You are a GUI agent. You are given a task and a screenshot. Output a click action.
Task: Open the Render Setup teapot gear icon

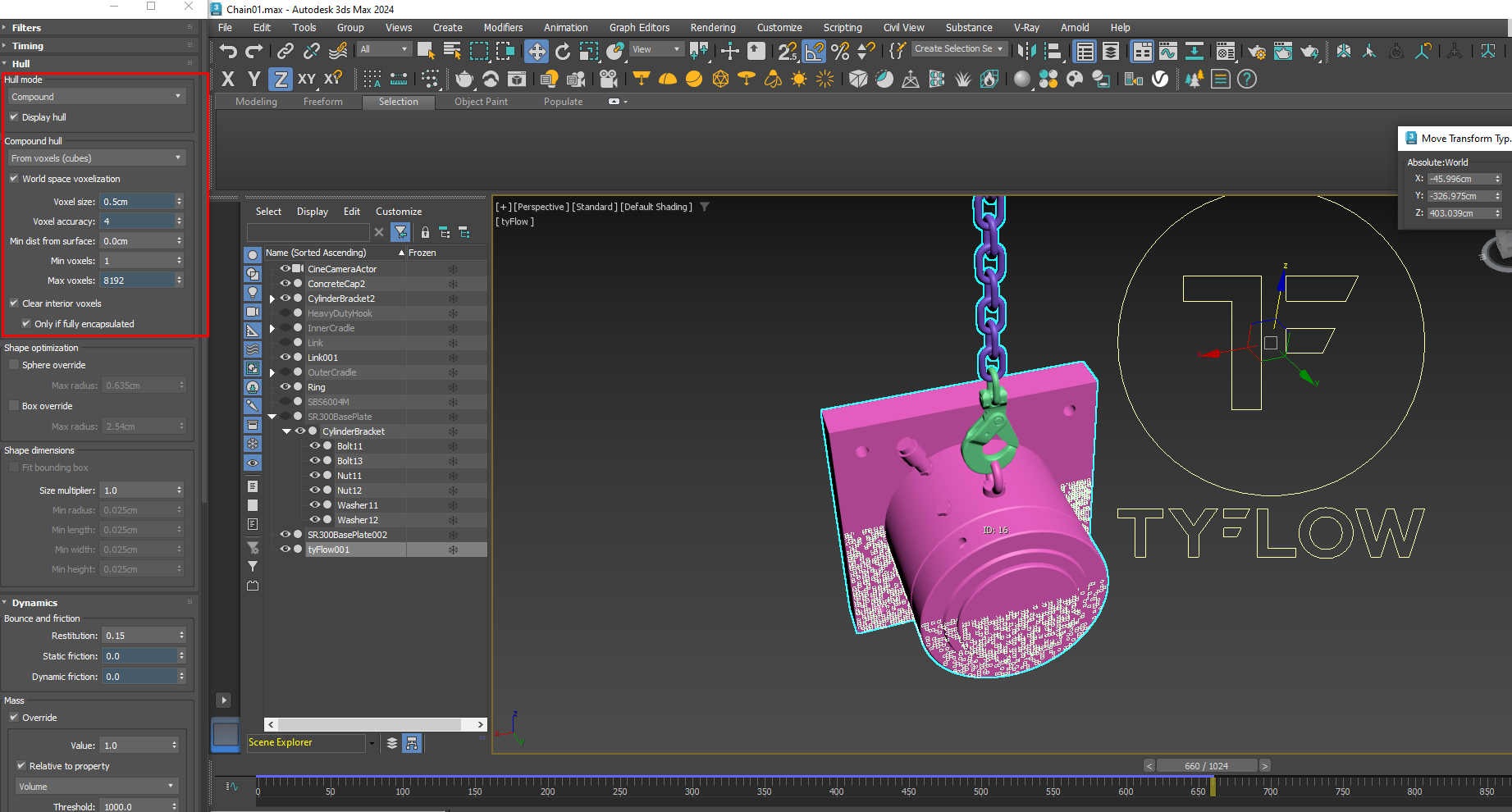coord(1256,52)
